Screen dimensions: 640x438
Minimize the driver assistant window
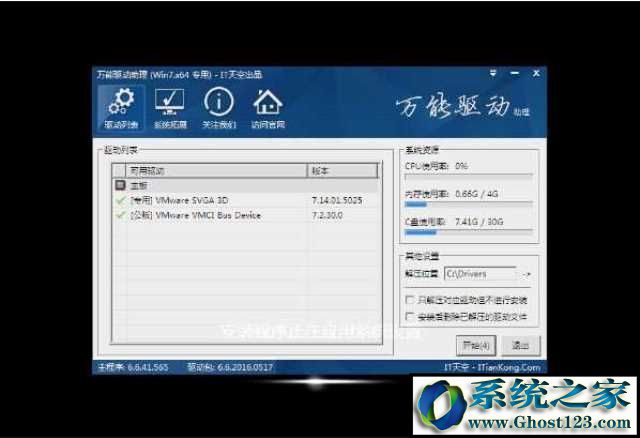coord(515,73)
